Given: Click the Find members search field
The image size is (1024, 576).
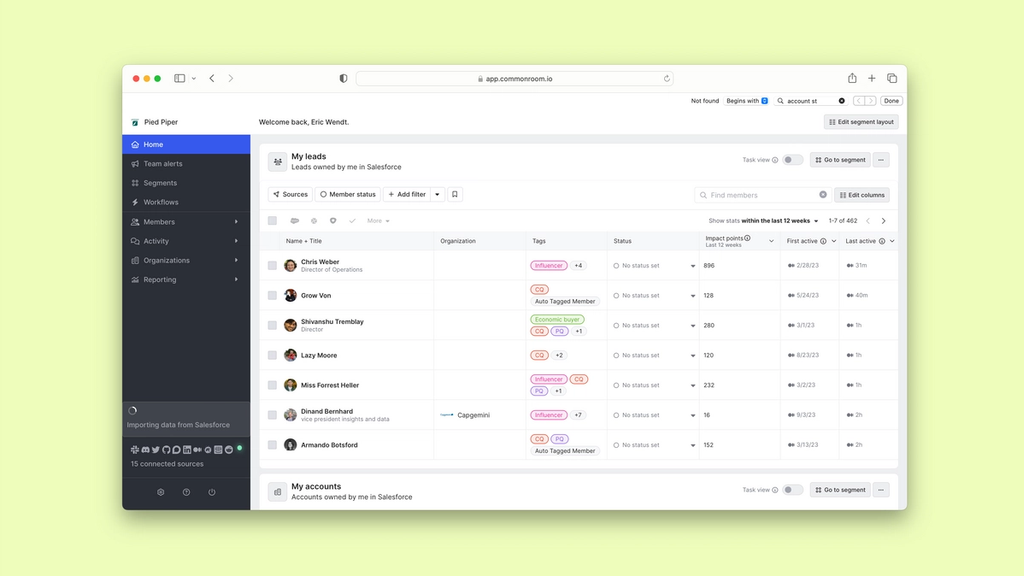Looking at the screenshot, I should pyautogui.click(x=762, y=195).
